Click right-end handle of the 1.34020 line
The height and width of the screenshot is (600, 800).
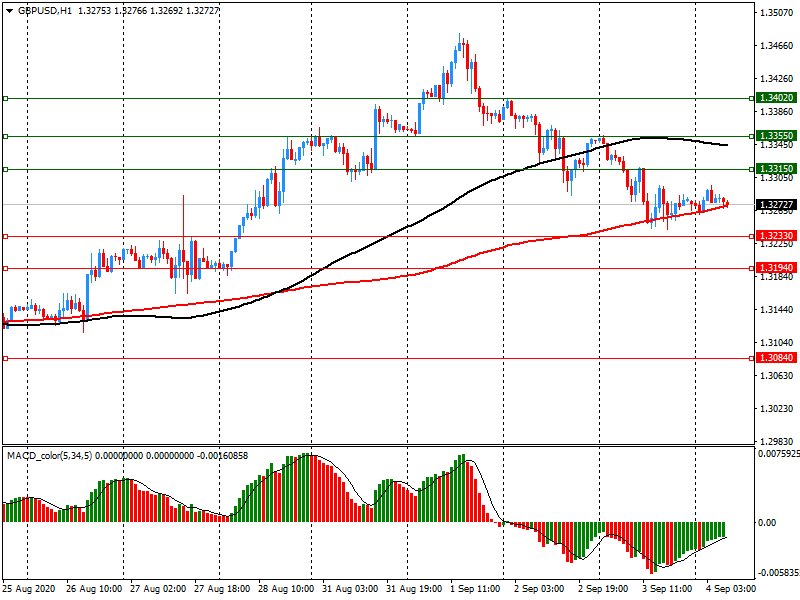coord(751,98)
